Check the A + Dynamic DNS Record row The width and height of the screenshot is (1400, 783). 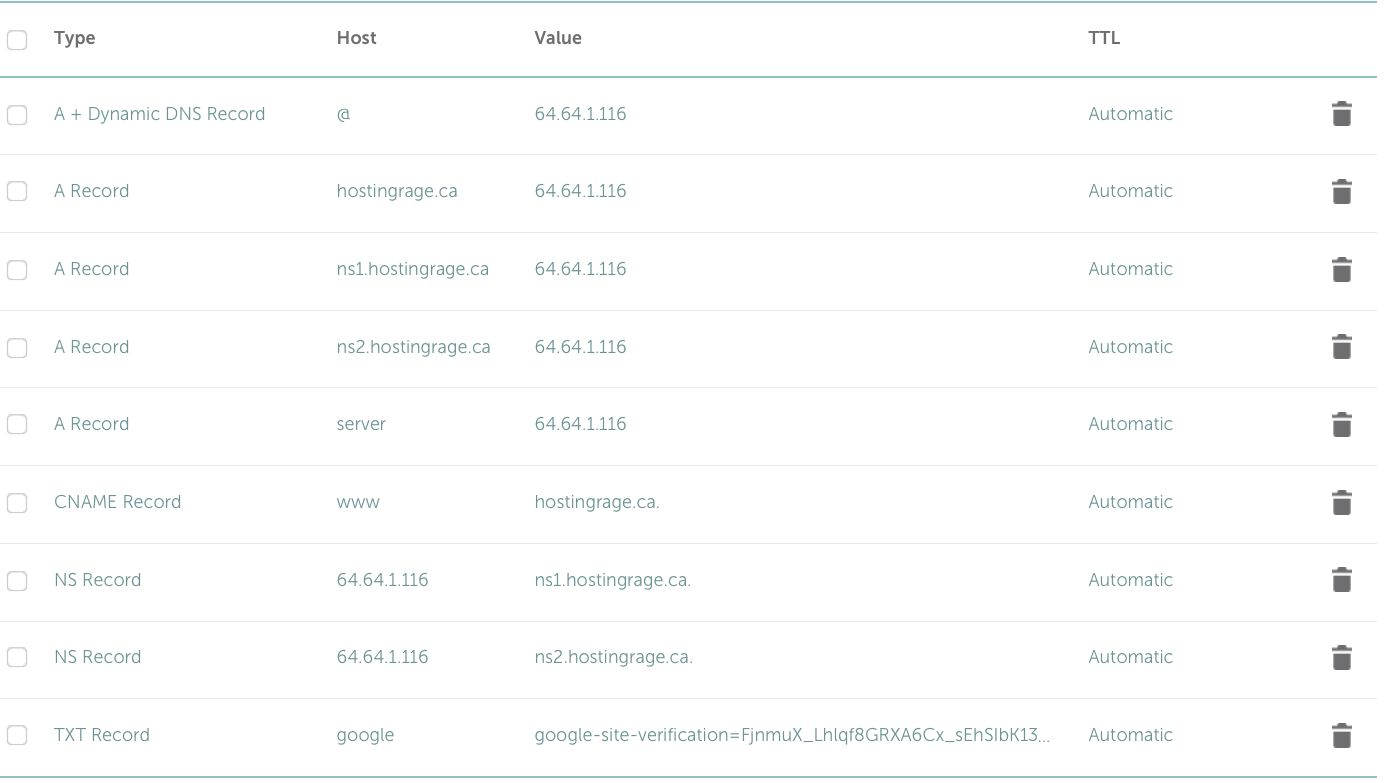pos(17,115)
